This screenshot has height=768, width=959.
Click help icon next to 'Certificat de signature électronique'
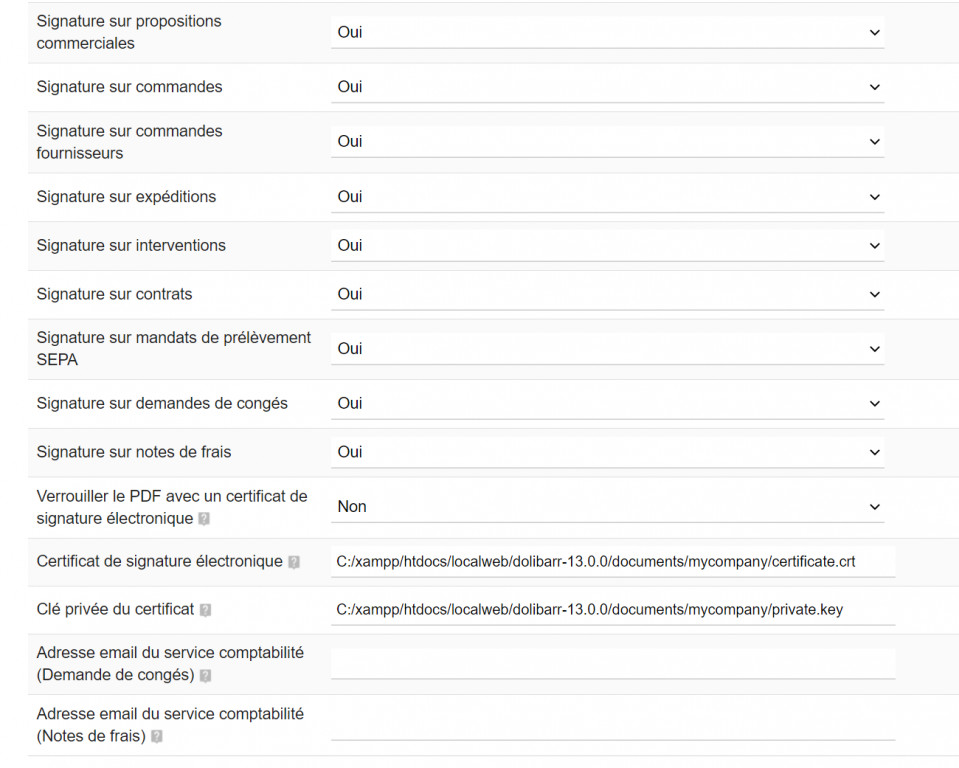coord(294,562)
